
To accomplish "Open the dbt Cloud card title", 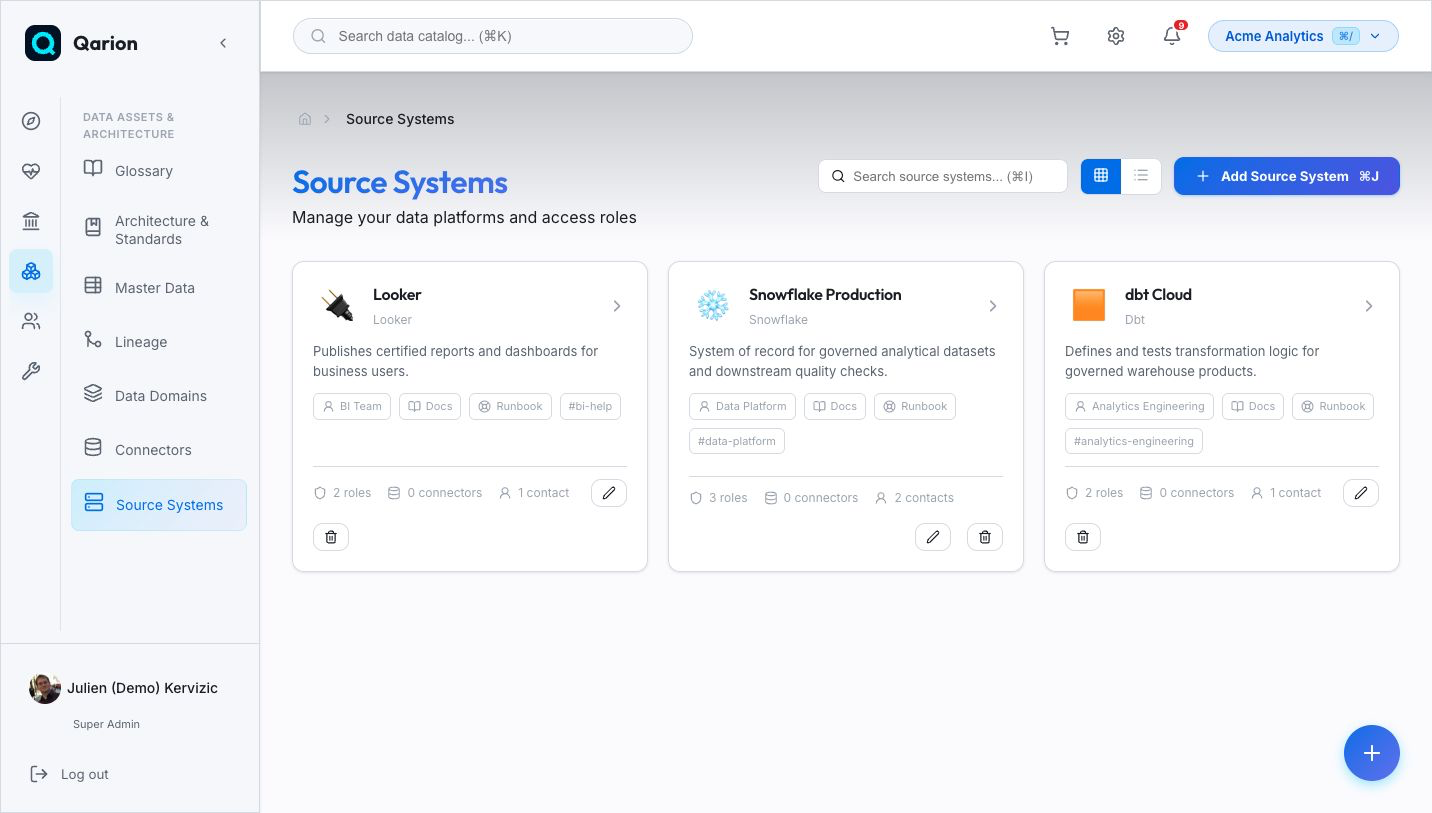I will (x=1158, y=294).
